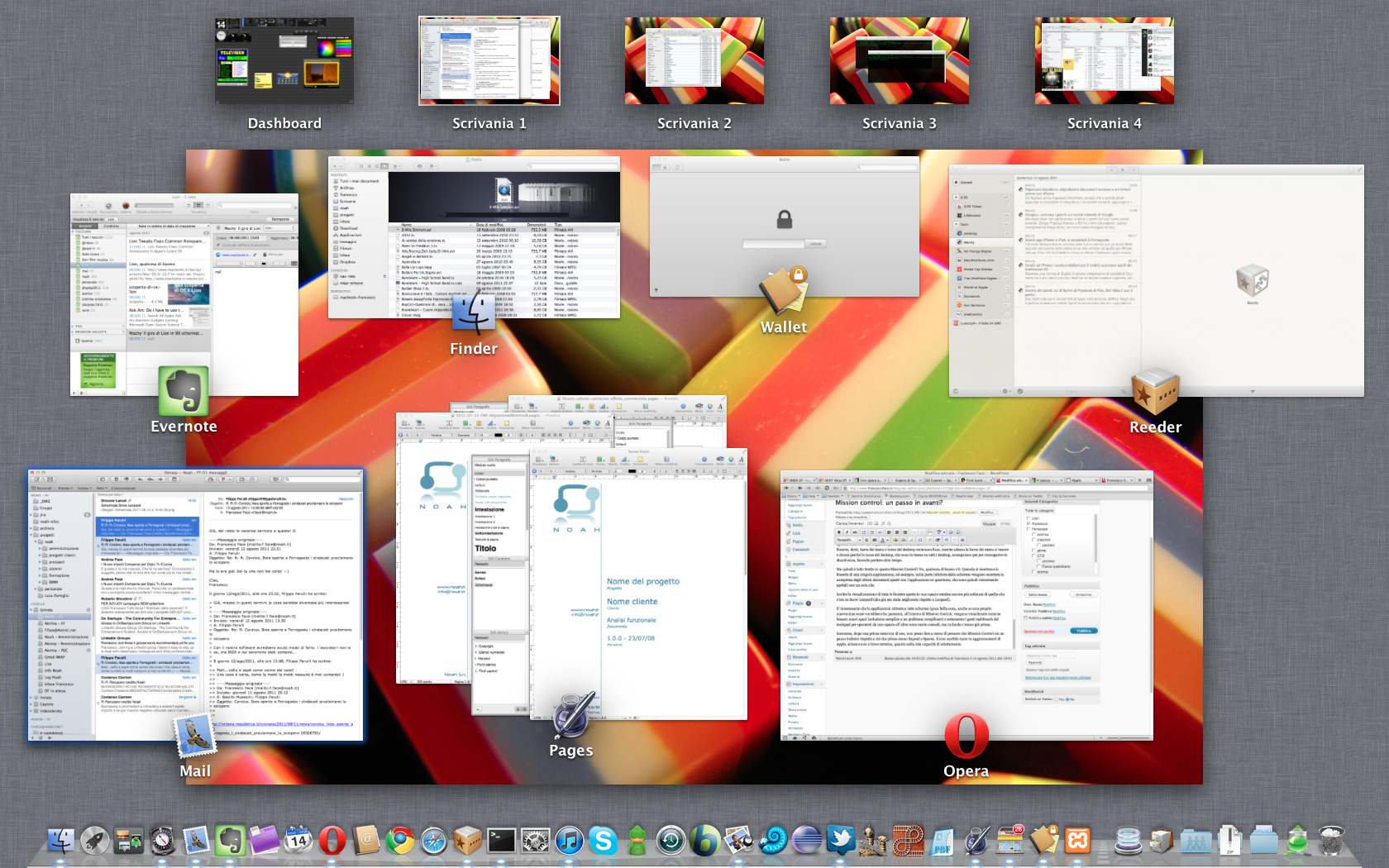Click the Evernote elephant icon badge
The image size is (1389, 868).
(x=183, y=391)
